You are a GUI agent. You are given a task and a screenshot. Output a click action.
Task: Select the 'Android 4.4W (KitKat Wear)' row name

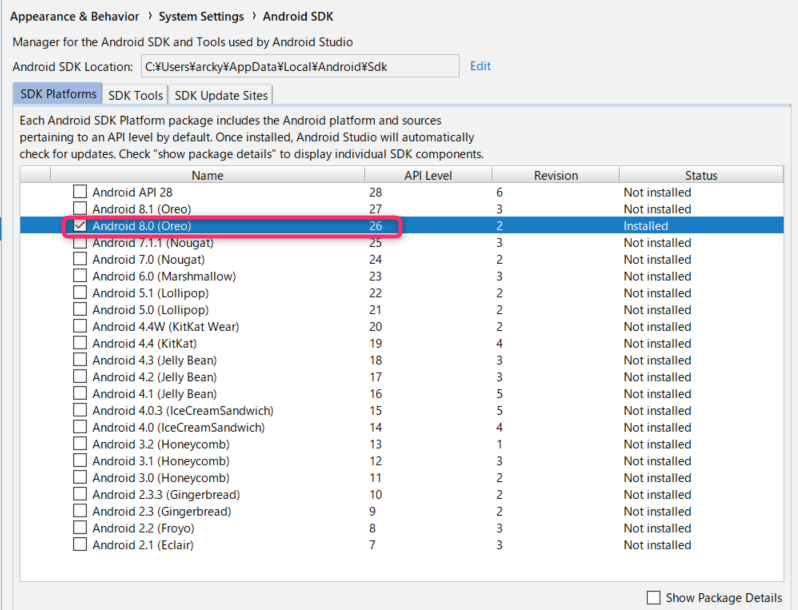(x=165, y=327)
